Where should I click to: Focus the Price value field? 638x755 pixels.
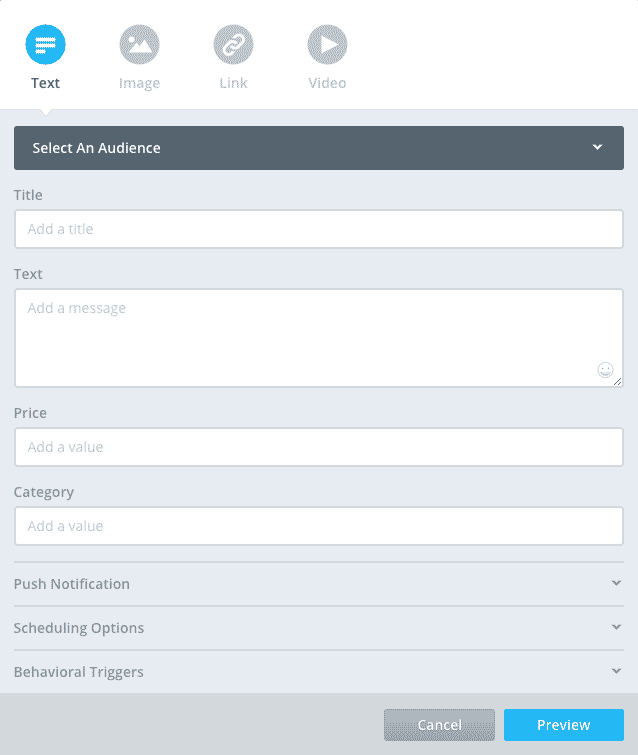(319, 447)
